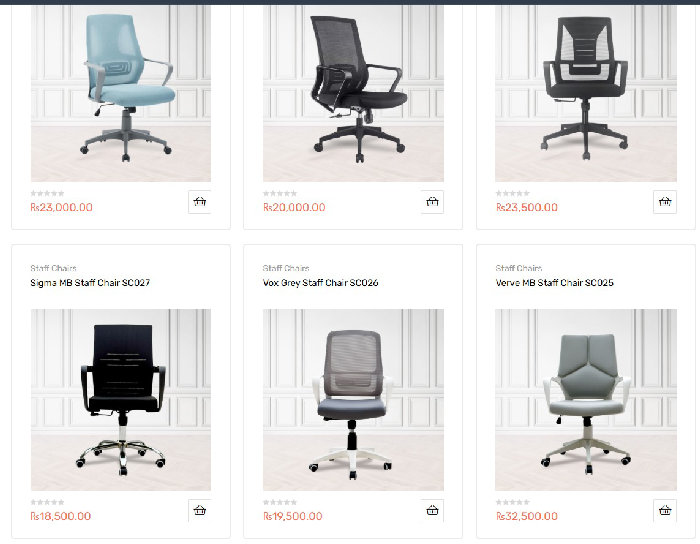Screen dimensions: 700x544
Task: Open Staff Chairs category above Vox chair
Action: click(286, 268)
